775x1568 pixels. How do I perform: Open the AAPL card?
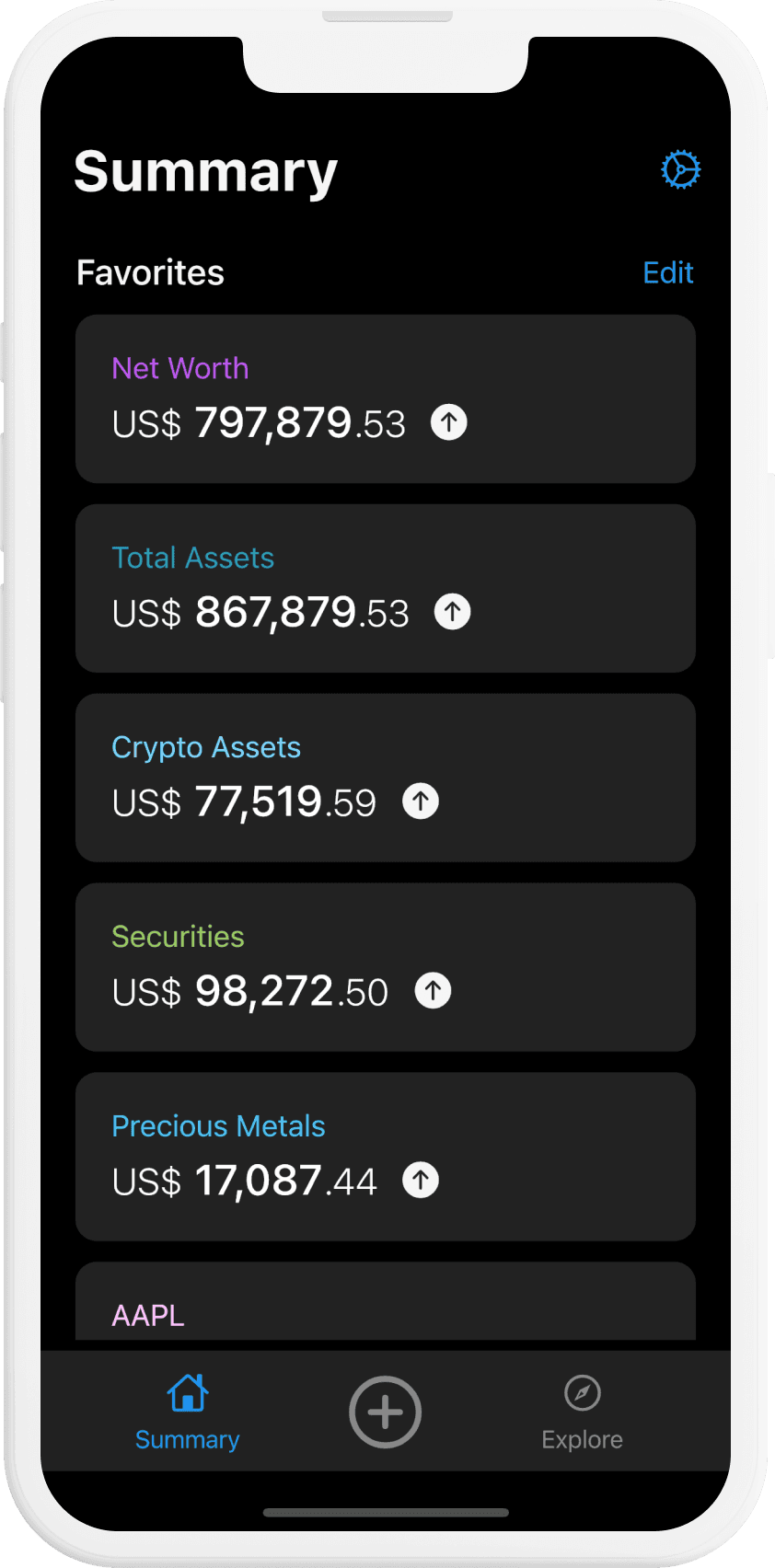(x=385, y=1307)
